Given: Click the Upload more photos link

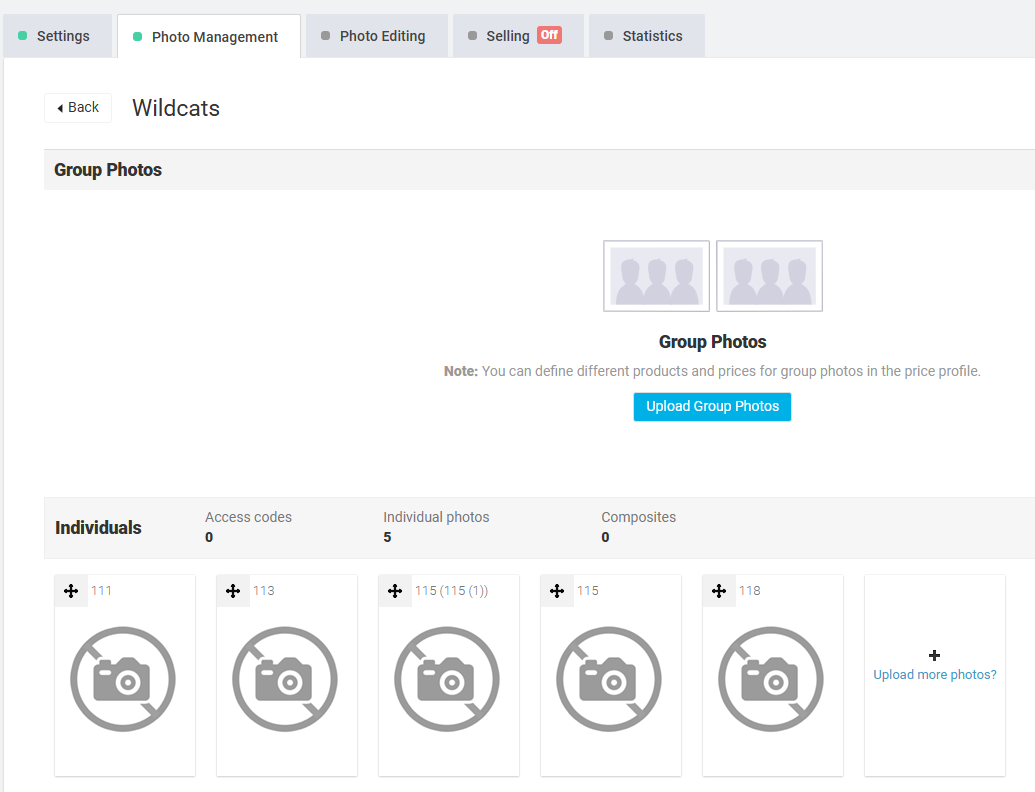Looking at the screenshot, I should click(x=935, y=675).
